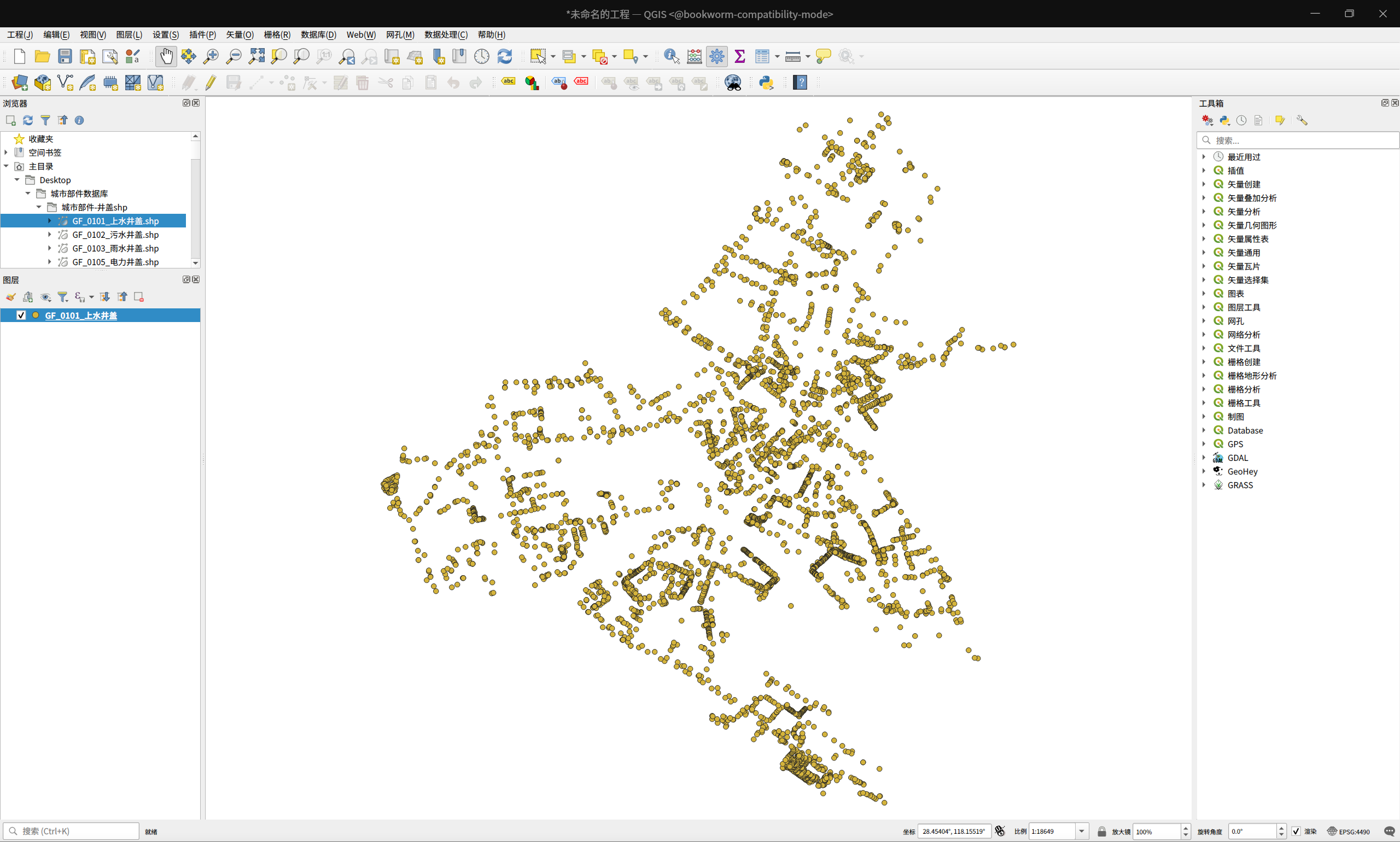
Task: Select GF_0103_雨水井盖.shp in browser
Action: (115, 248)
